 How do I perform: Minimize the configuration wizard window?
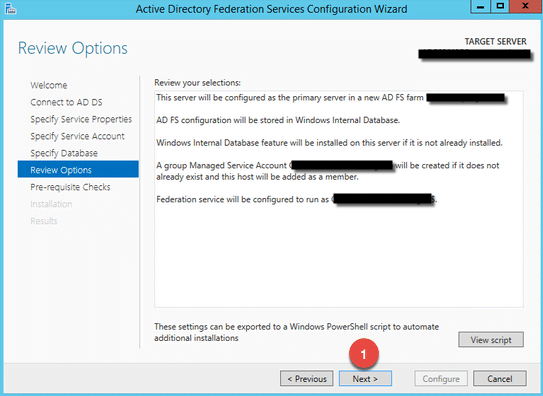pyautogui.click(x=481, y=6)
